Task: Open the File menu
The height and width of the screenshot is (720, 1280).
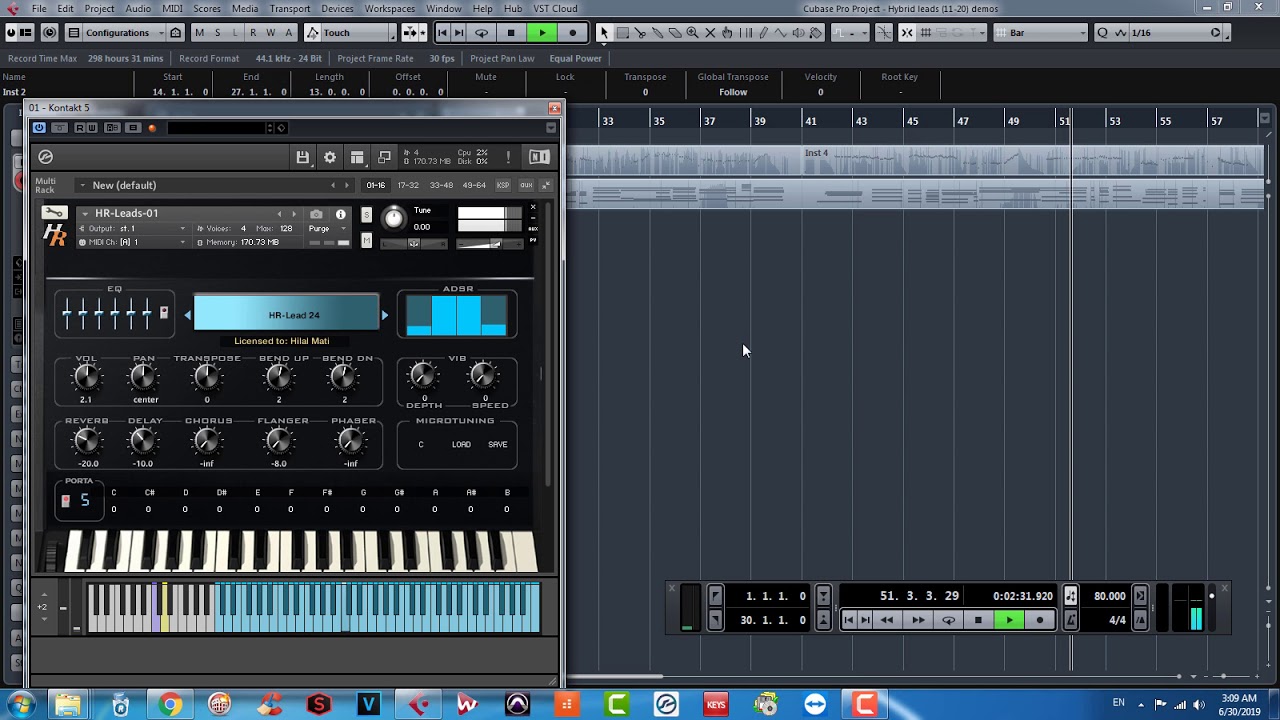Action: point(39,9)
